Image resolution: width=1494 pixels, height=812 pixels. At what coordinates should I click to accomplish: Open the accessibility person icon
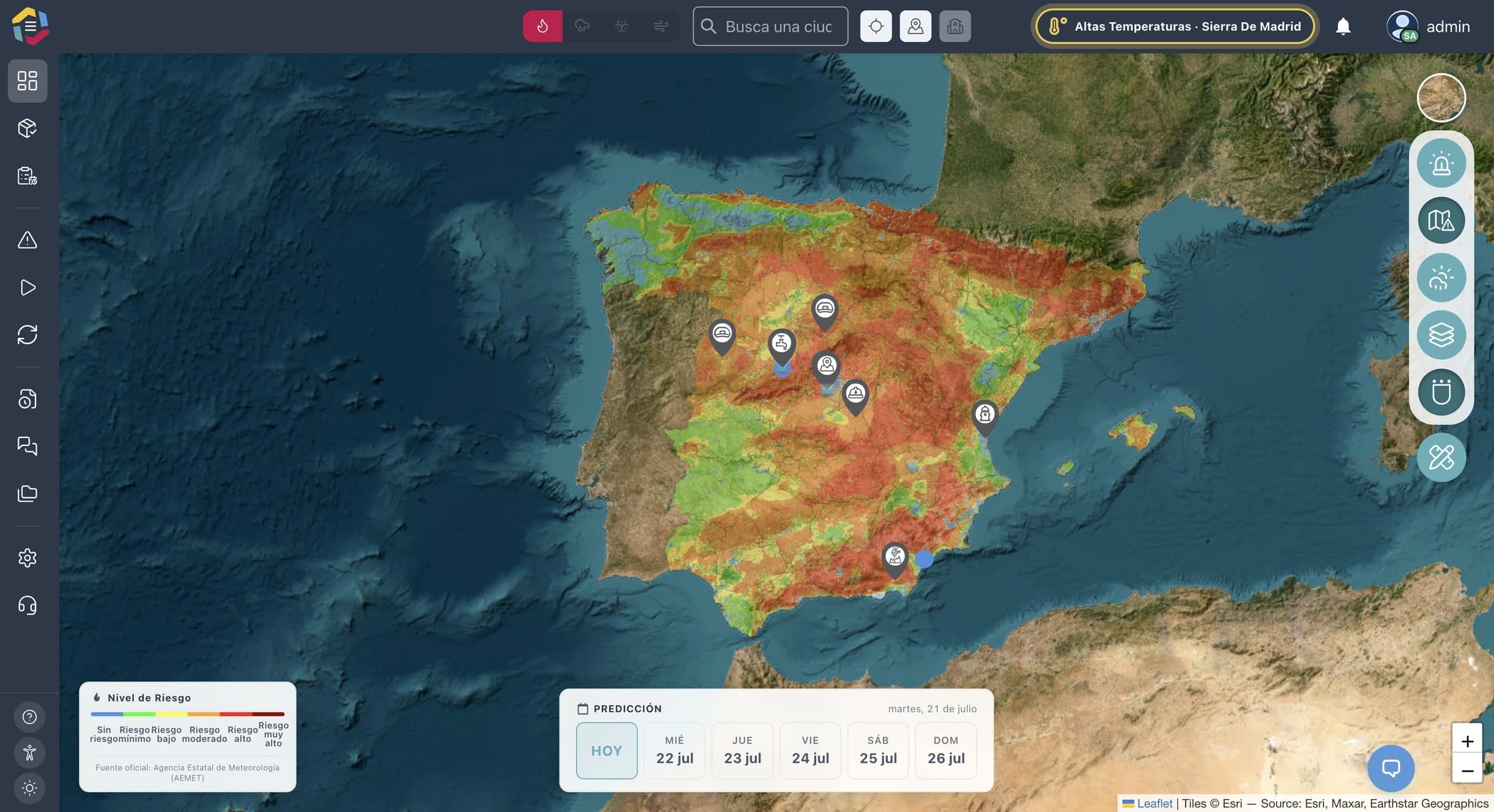(29, 753)
